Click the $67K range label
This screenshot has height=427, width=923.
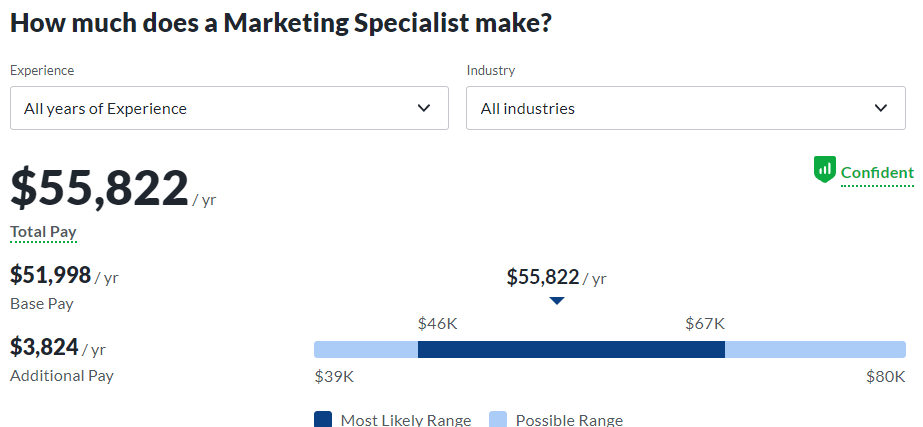705,324
